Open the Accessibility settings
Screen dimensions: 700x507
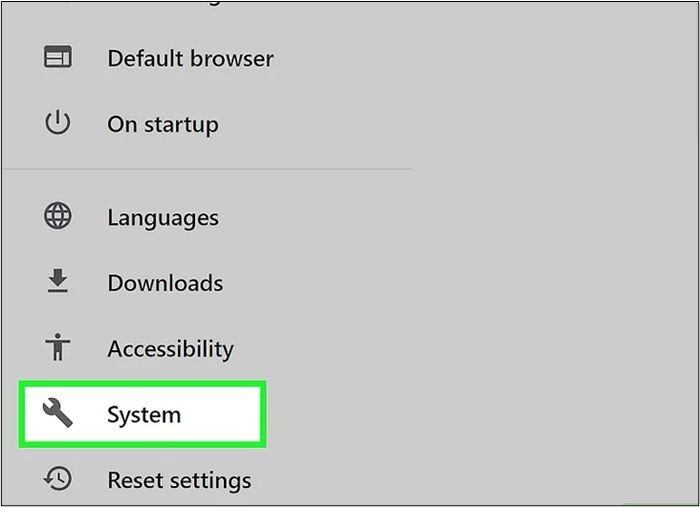click(170, 349)
